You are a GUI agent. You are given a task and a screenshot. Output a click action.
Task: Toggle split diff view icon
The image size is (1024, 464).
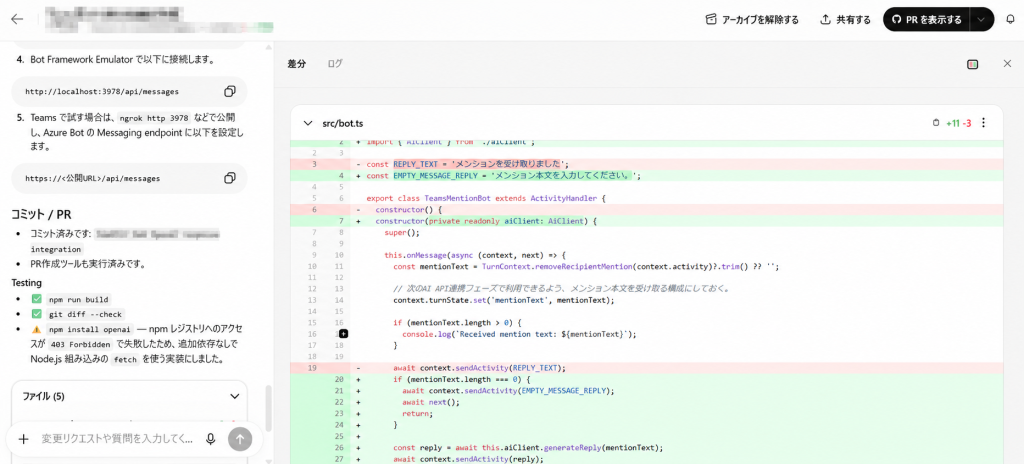tap(972, 64)
